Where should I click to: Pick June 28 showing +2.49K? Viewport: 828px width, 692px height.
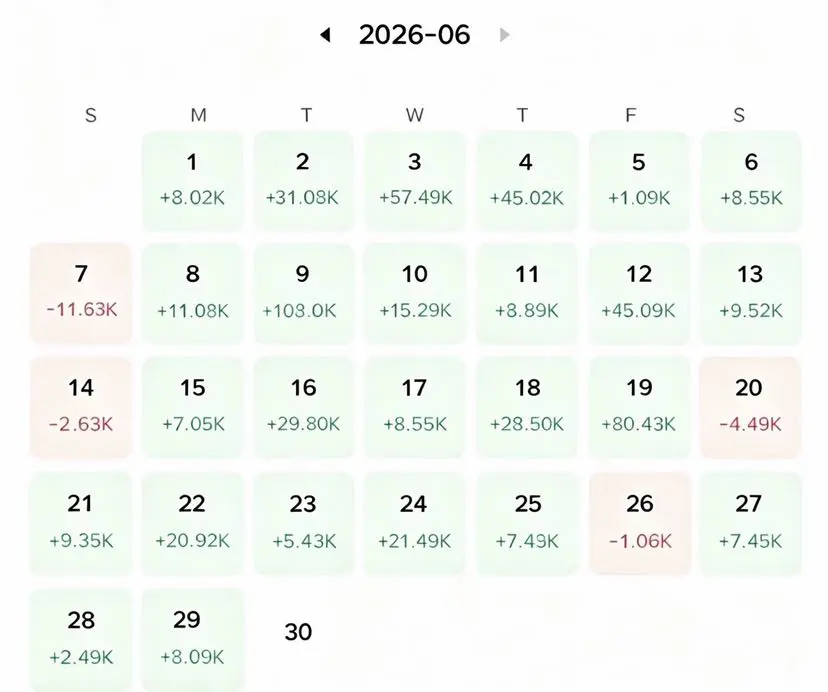click(81, 640)
